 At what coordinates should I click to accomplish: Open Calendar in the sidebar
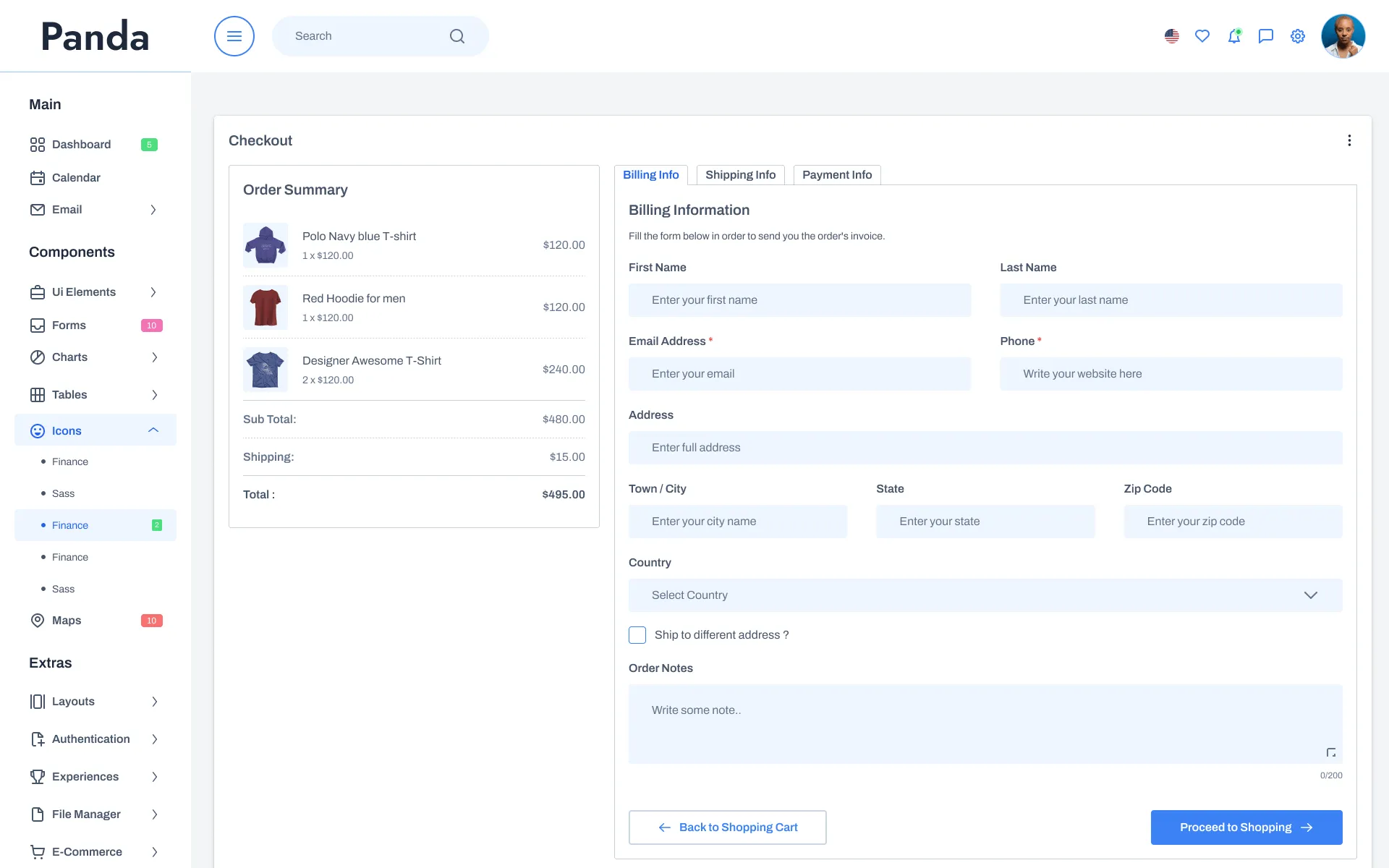(x=76, y=178)
